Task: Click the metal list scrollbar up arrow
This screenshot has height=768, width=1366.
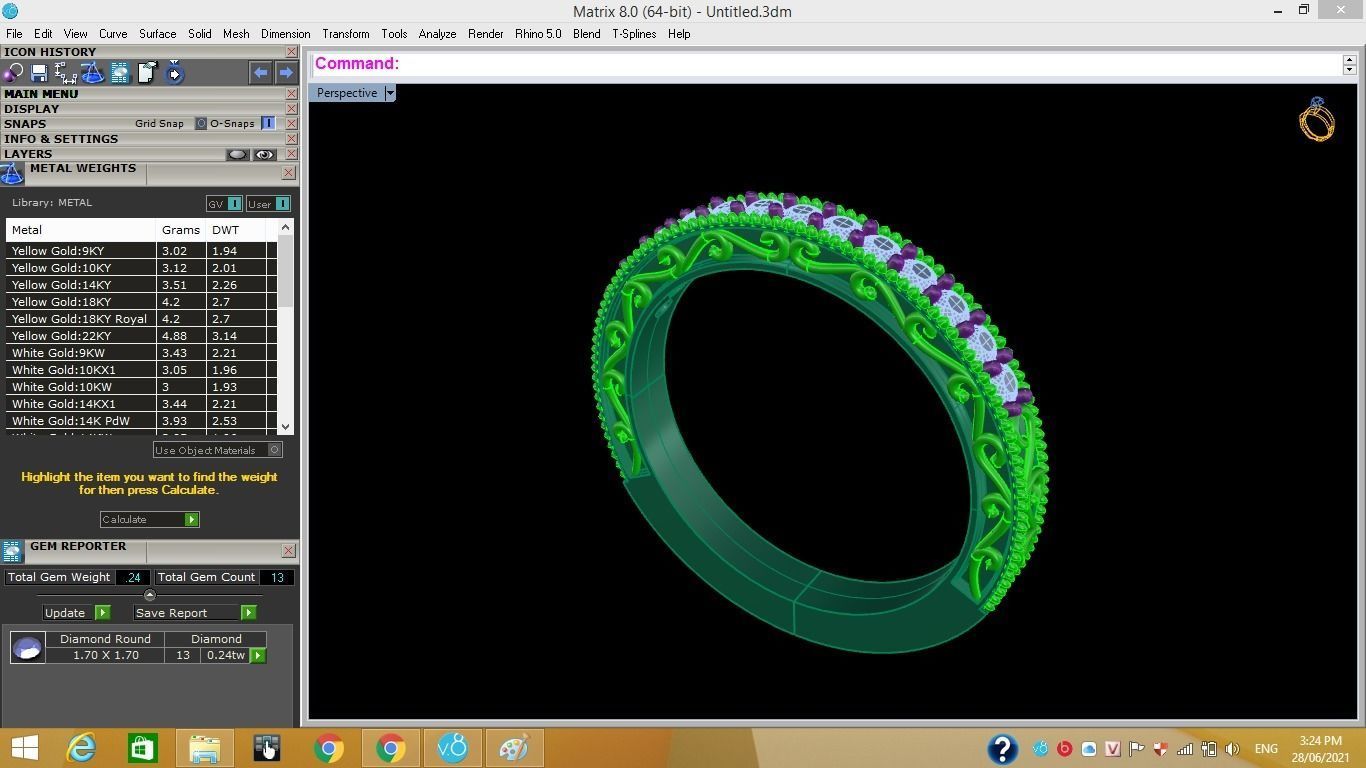Action: 286,227
